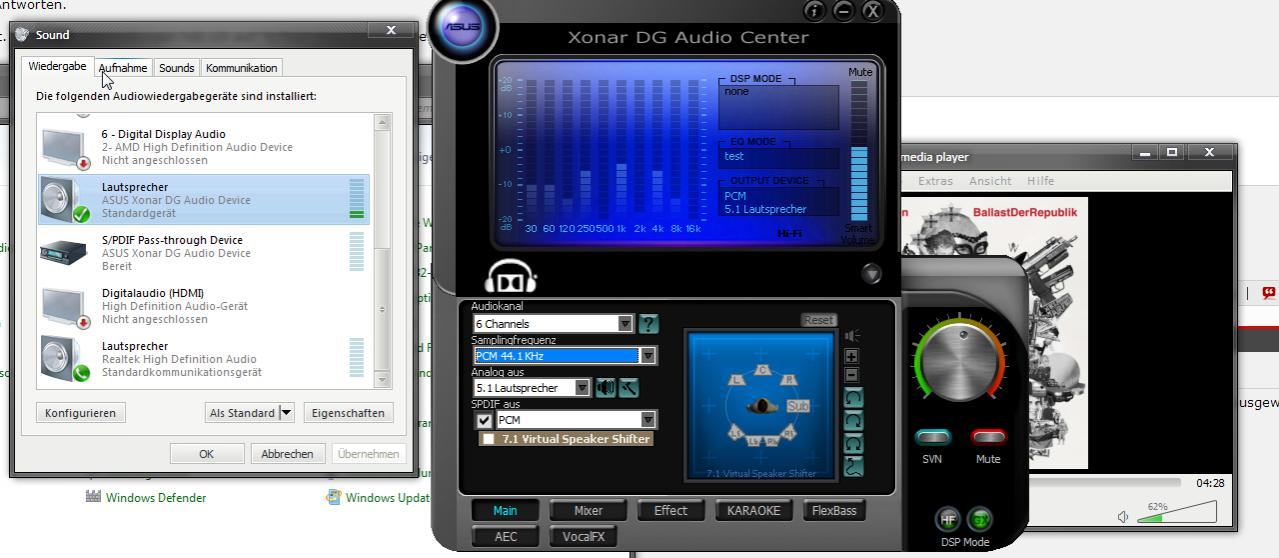1279x558 pixels.
Task: Select the ASUS Xonar DG Lautsprecher device
Action: [204, 199]
